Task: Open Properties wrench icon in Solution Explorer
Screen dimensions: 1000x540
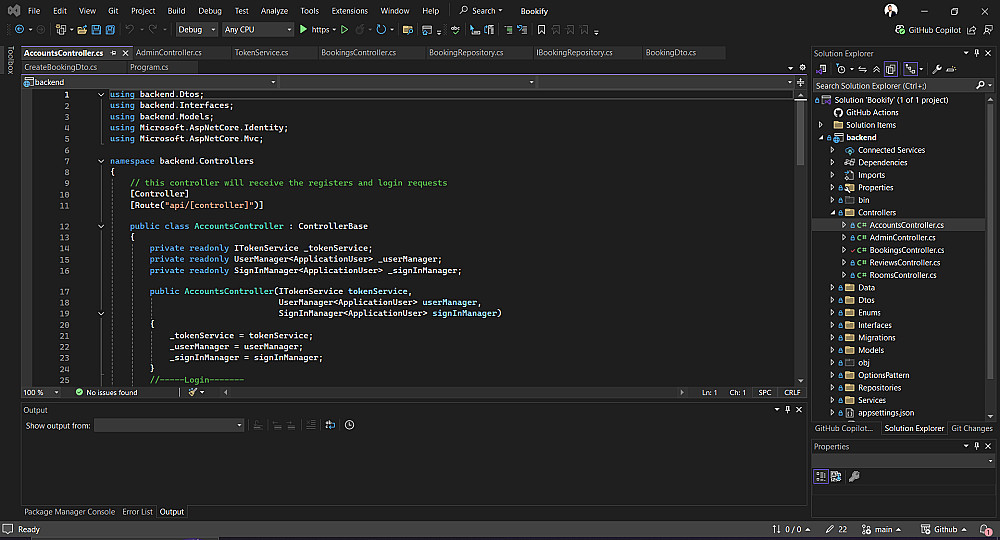Action: [936, 69]
